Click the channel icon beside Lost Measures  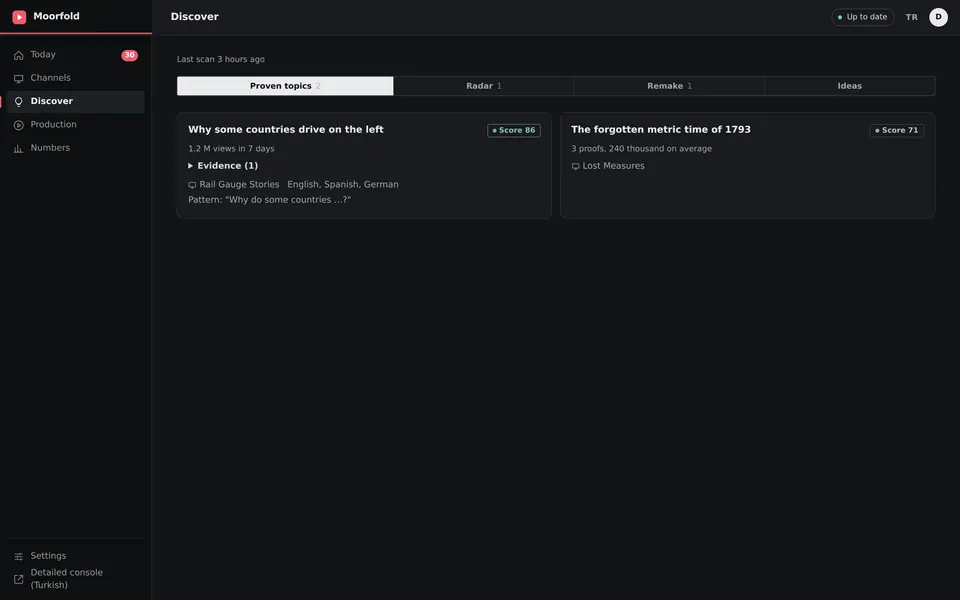click(576, 167)
